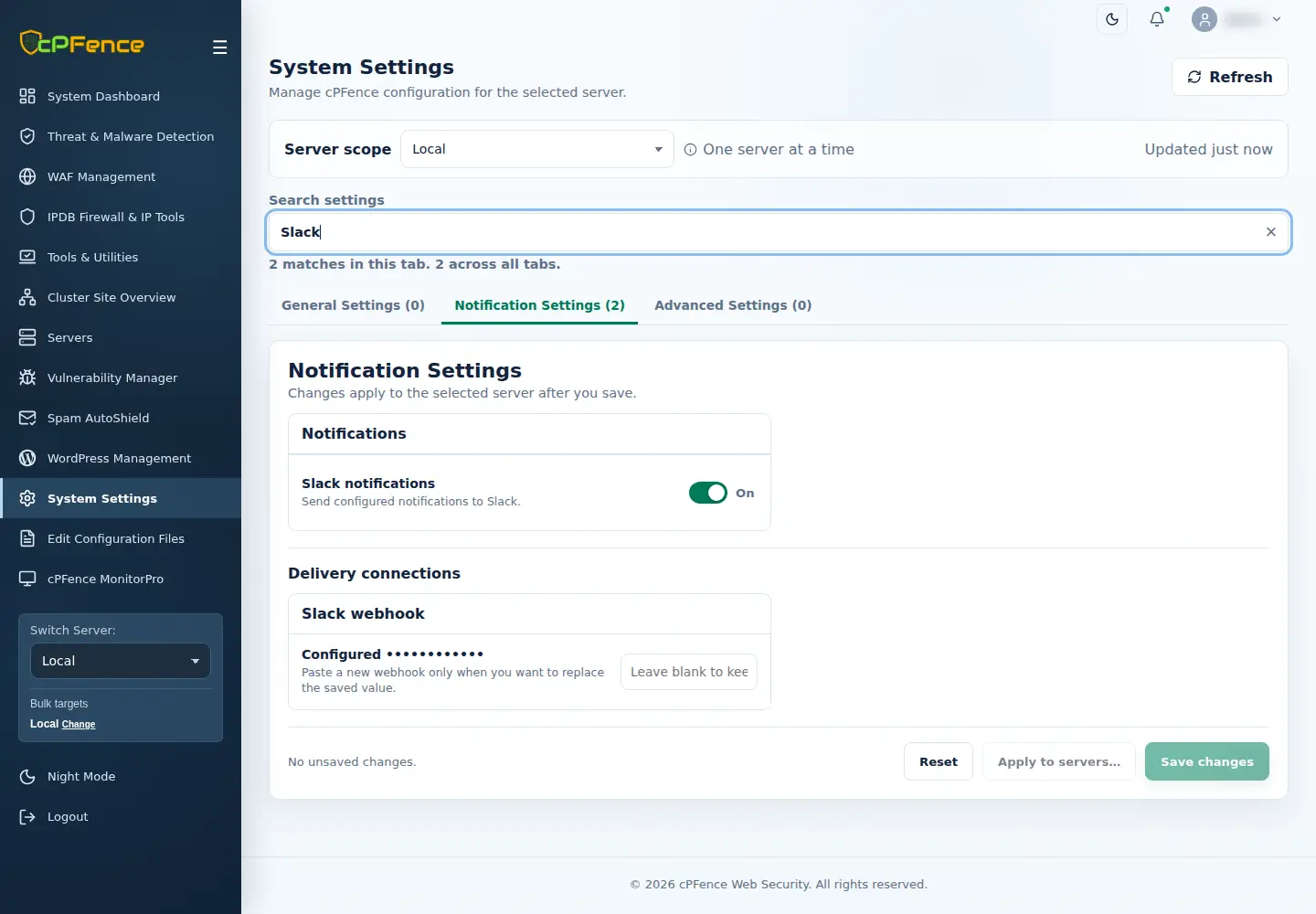Toggle dark mode from top bar moon icon
Image resolution: width=1316 pixels, height=914 pixels.
[1112, 19]
